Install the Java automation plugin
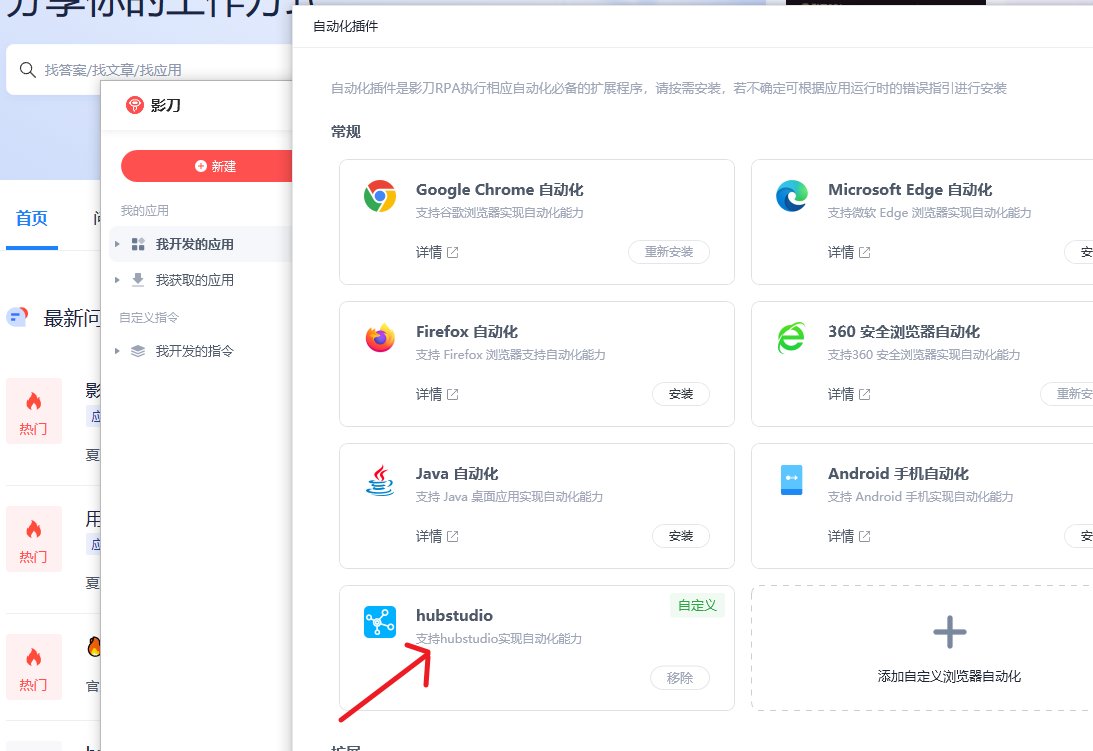 coord(680,536)
